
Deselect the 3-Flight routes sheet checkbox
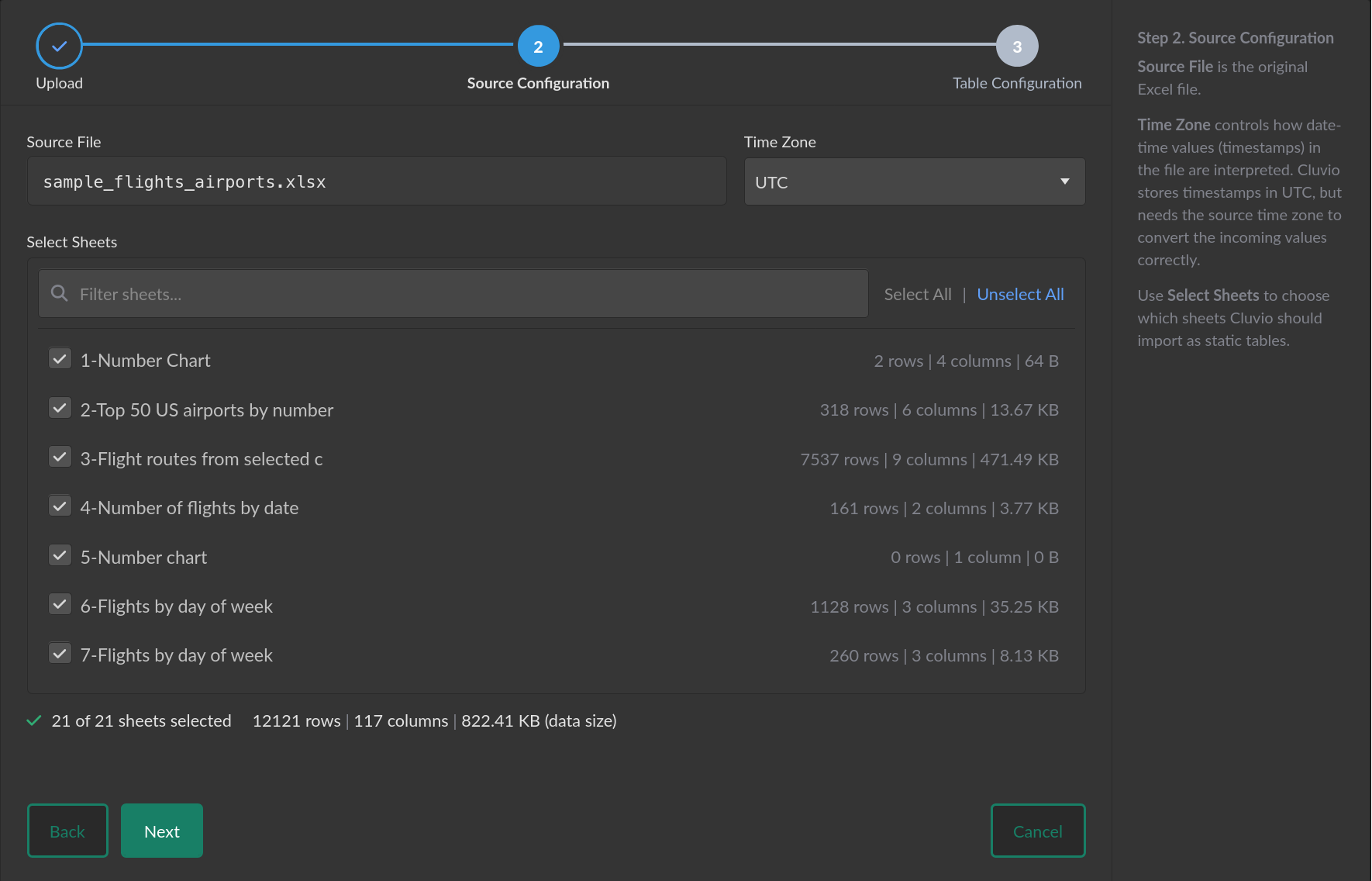pos(60,457)
